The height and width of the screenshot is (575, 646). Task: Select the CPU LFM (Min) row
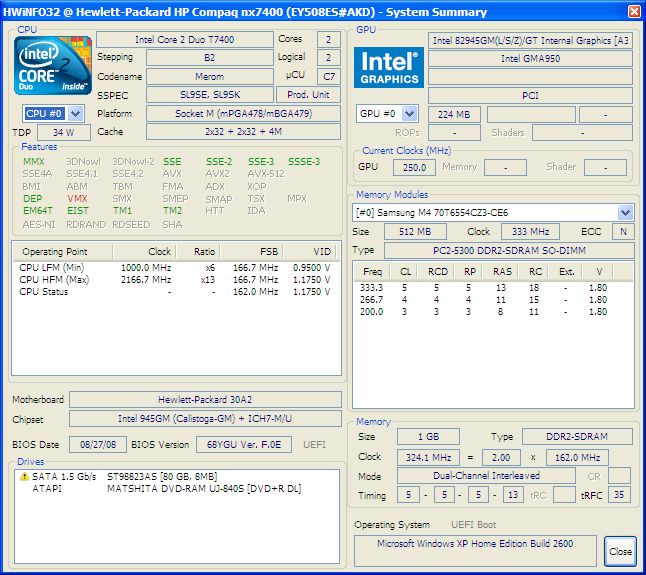(176, 268)
